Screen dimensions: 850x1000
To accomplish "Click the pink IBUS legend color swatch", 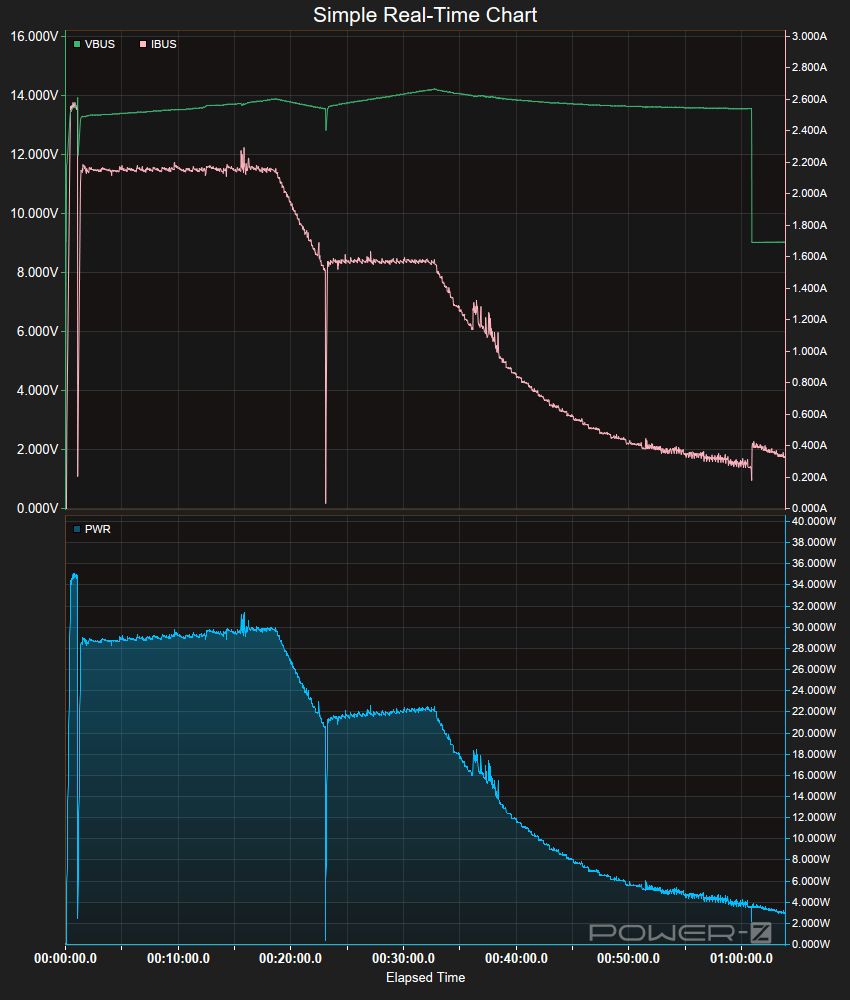I will pyautogui.click(x=143, y=44).
